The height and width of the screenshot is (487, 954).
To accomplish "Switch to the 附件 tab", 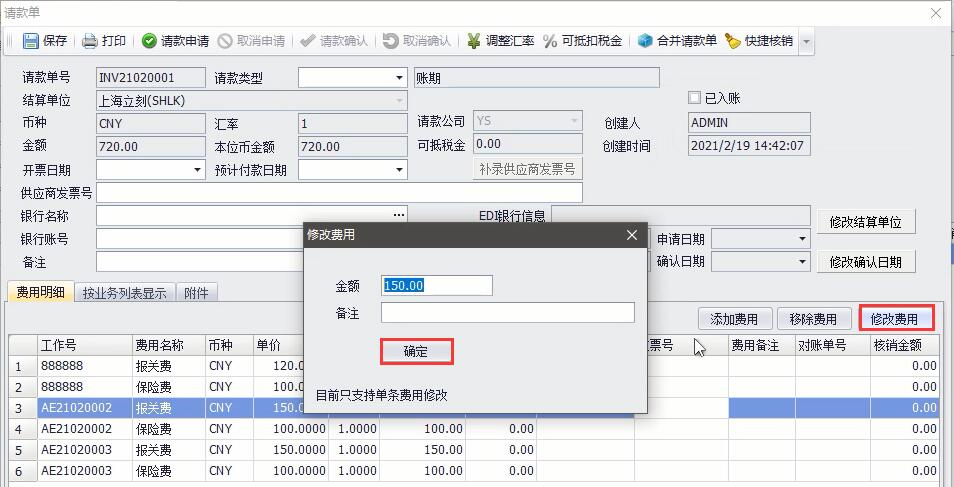I will click(x=197, y=293).
